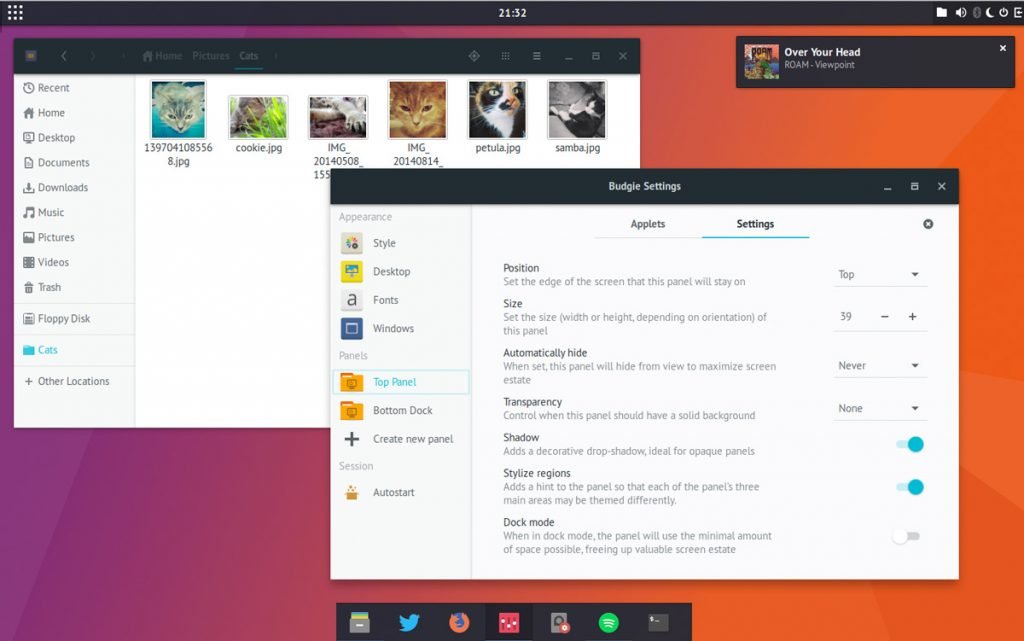The image size is (1024, 641).
Task: Toggle the Stylize regions switch
Action: [x=910, y=487]
